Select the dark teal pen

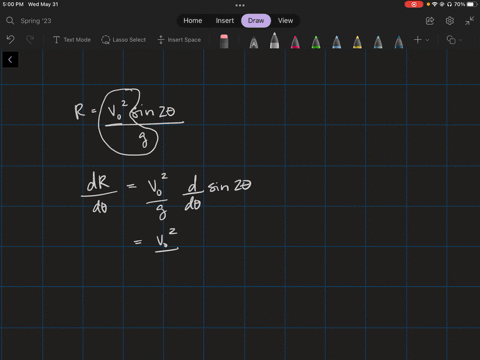click(x=399, y=42)
